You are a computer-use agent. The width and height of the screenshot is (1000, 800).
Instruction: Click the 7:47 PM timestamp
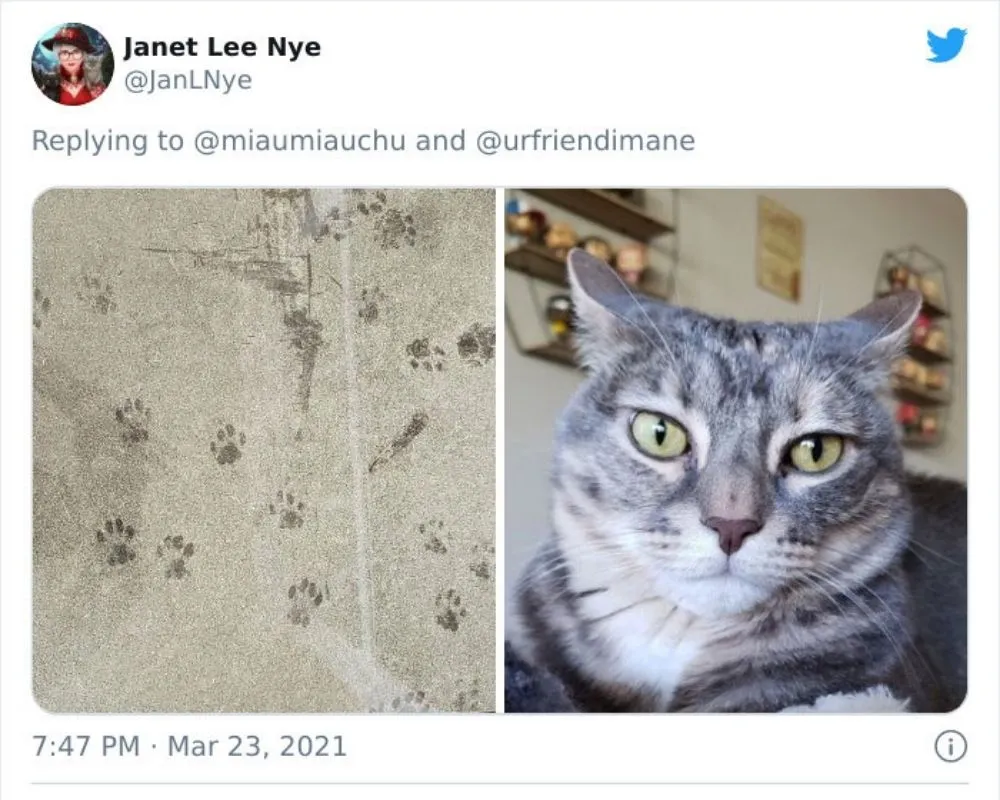(86, 746)
